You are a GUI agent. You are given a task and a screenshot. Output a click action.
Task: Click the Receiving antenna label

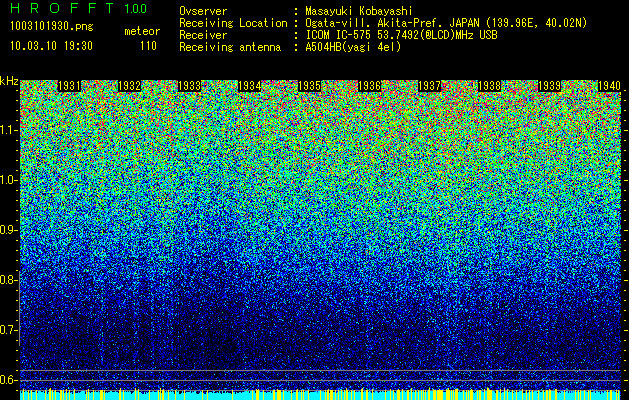tap(230, 47)
